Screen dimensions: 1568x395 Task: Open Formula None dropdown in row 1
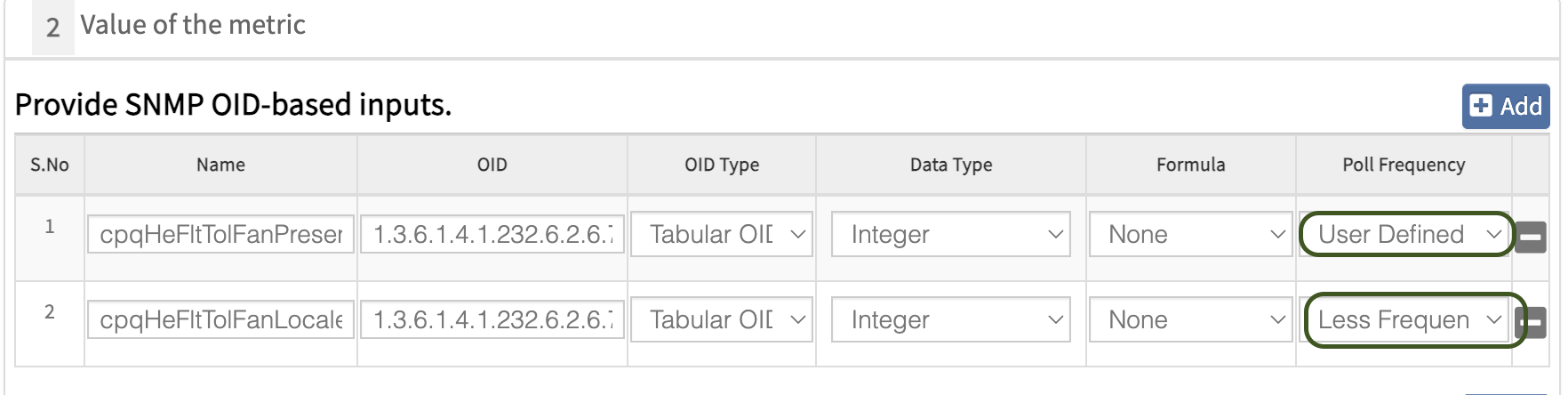coord(1190,235)
